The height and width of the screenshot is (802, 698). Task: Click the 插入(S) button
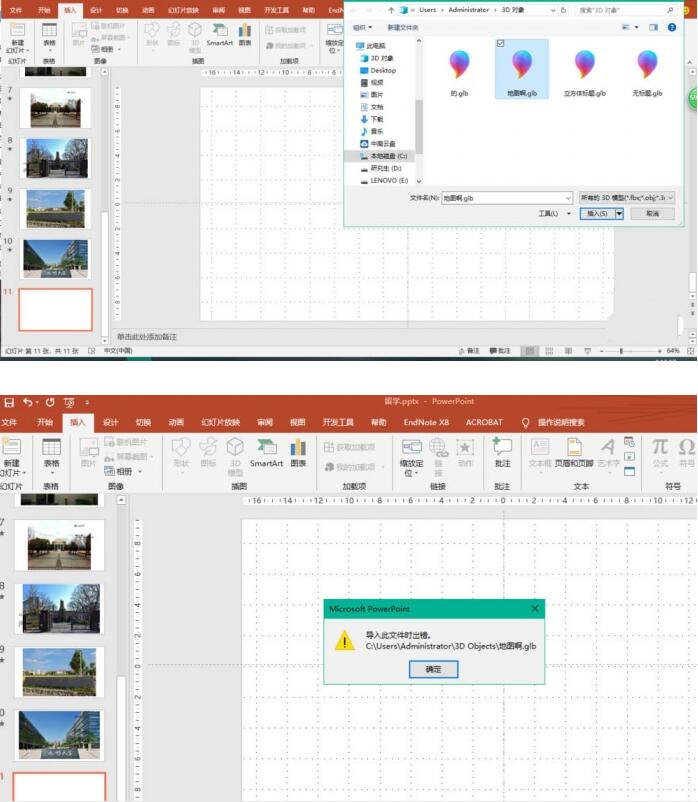pyautogui.click(x=597, y=213)
